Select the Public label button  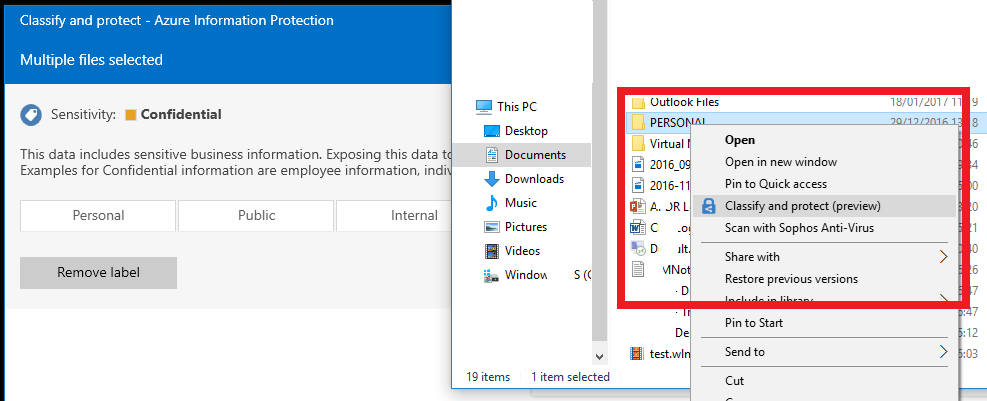[x=256, y=216]
